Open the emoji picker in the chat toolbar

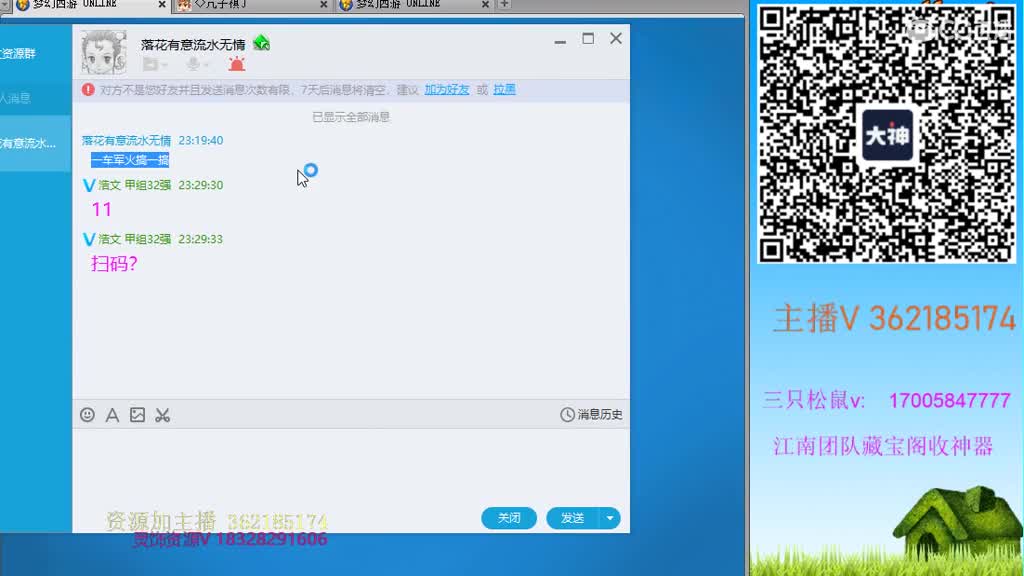[x=88, y=414]
